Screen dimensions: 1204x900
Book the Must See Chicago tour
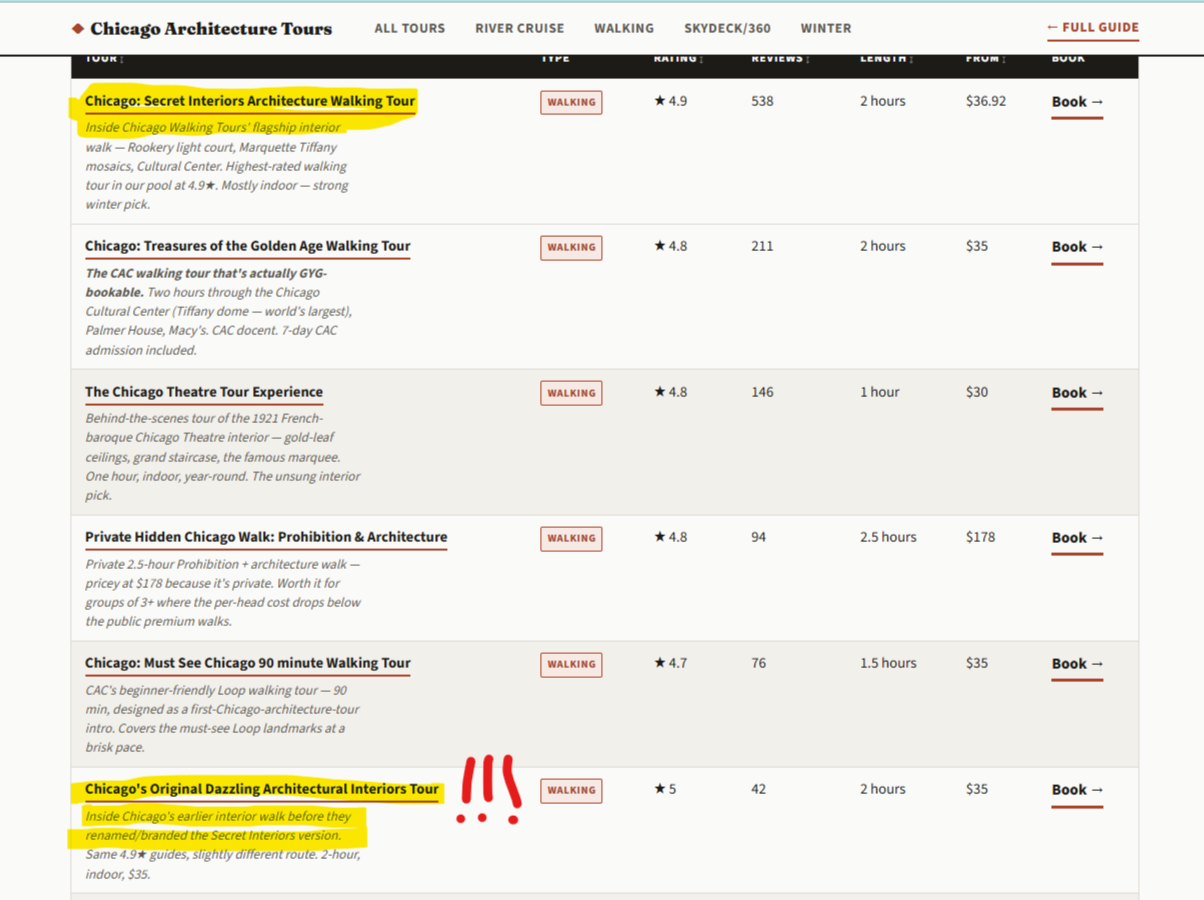click(x=1077, y=664)
